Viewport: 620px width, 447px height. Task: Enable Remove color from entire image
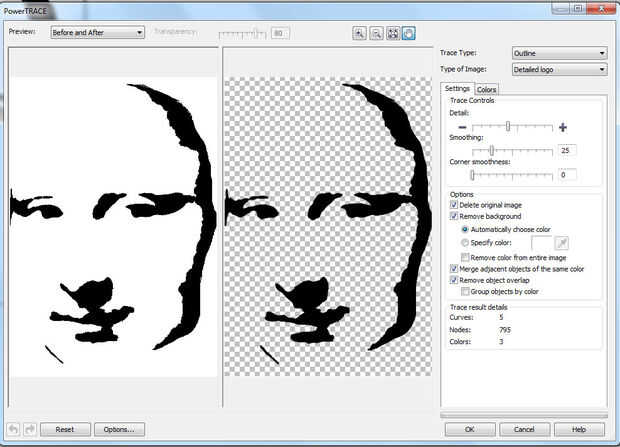(466, 257)
